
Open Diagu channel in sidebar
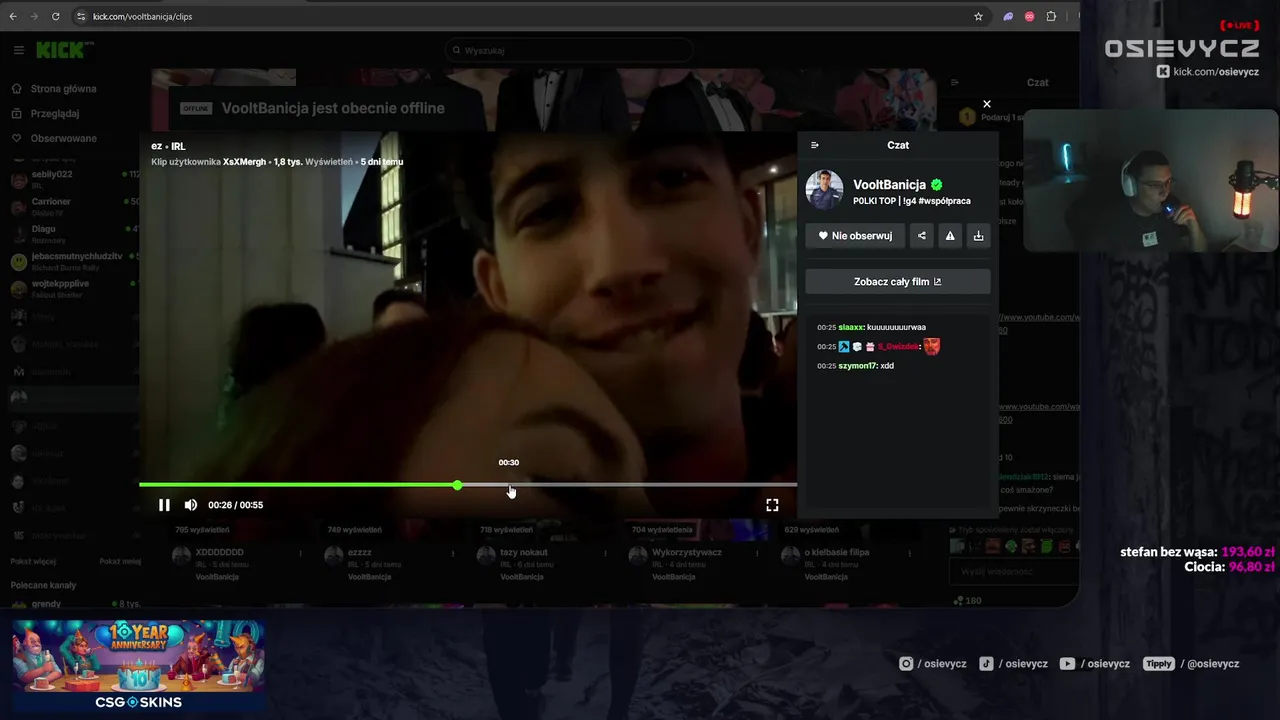click(73, 233)
